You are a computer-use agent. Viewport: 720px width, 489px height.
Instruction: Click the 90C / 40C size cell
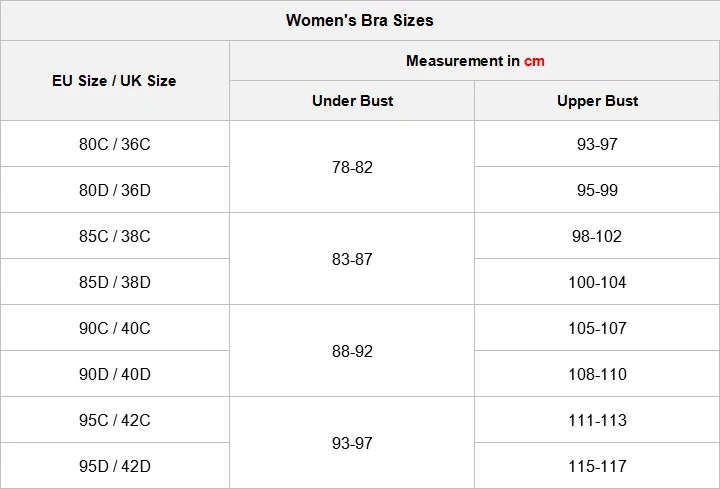click(x=114, y=328)
